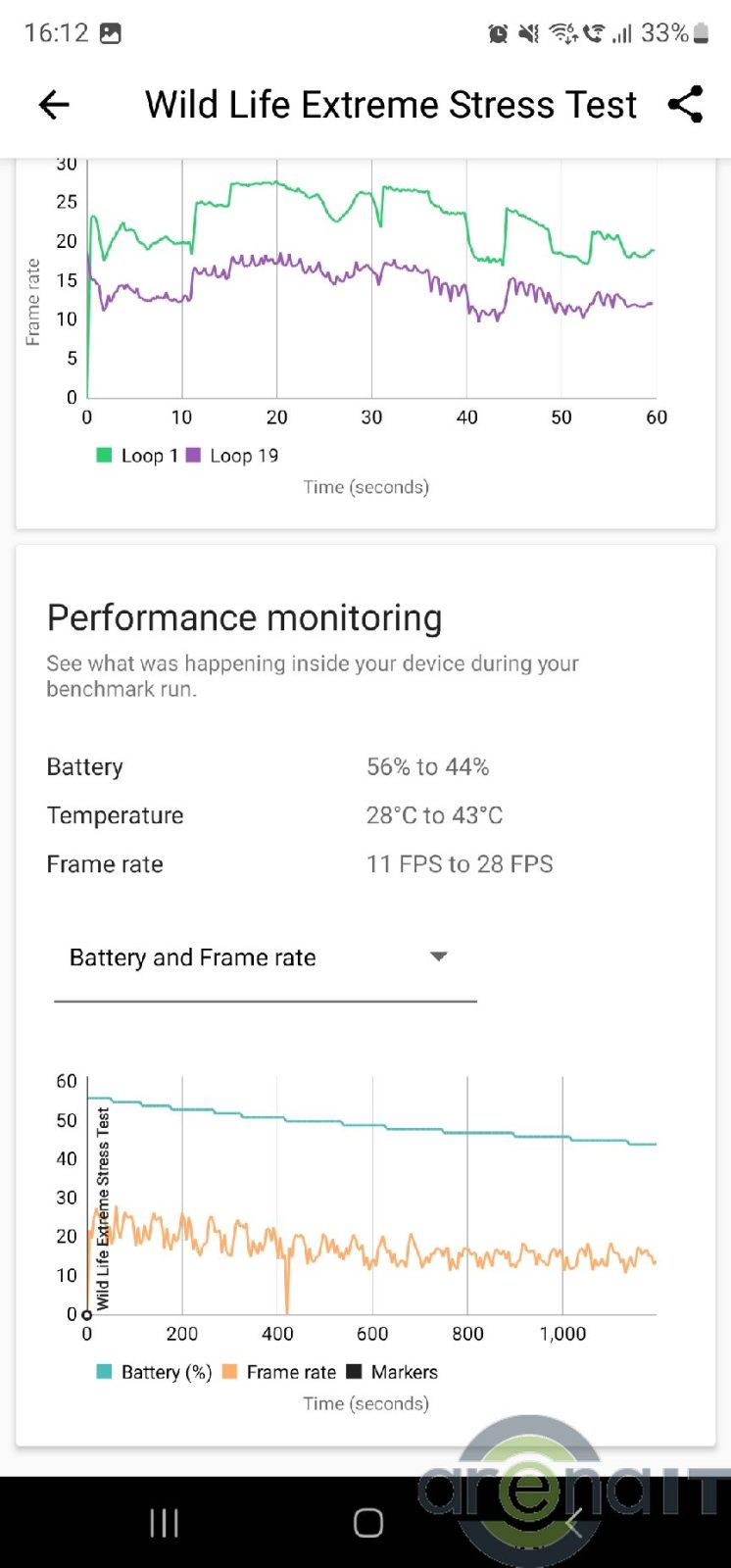Tap the Frame rate 11 FPS row
This screenshot has width=731, height=1568.
[x=299, y=864]
